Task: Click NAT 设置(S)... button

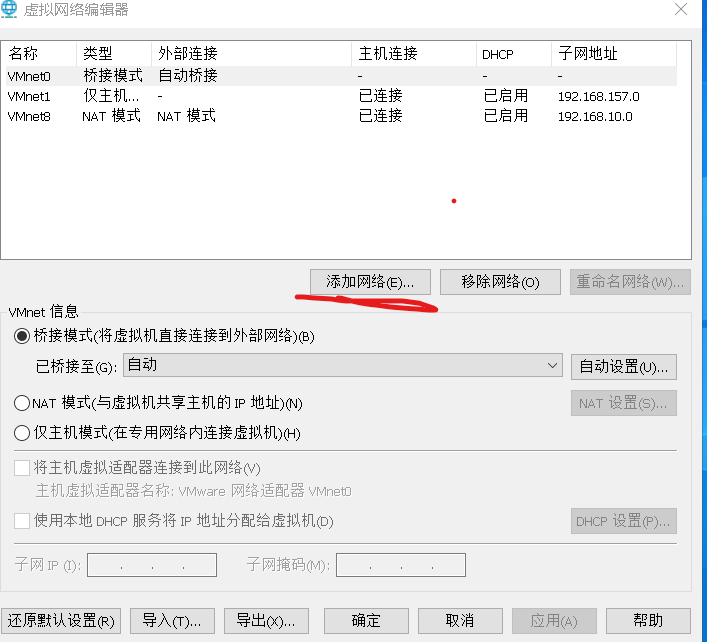Action: [x=624, y=403]
